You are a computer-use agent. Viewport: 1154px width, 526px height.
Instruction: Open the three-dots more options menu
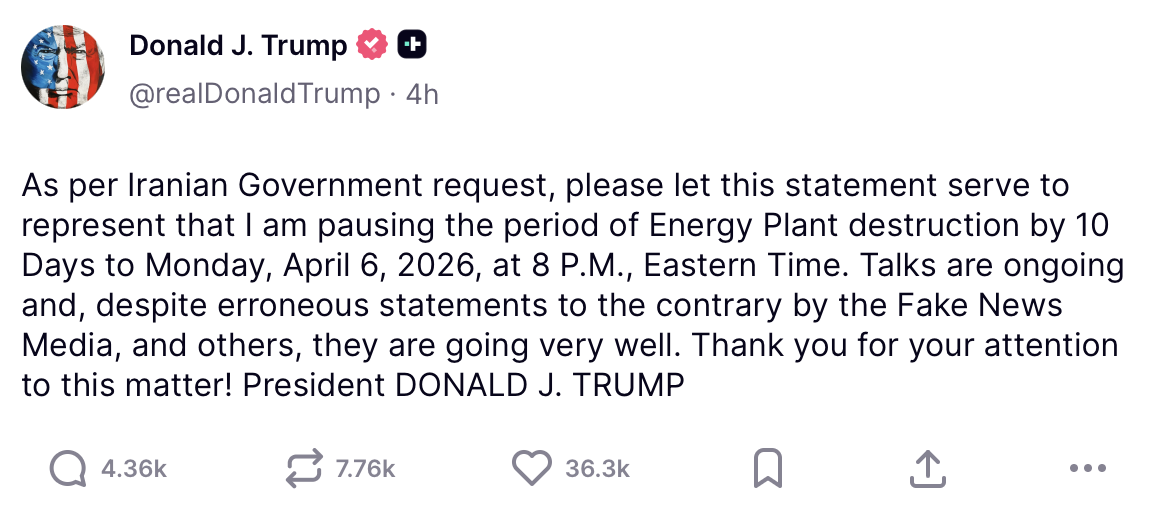[x=1087, y=468]
